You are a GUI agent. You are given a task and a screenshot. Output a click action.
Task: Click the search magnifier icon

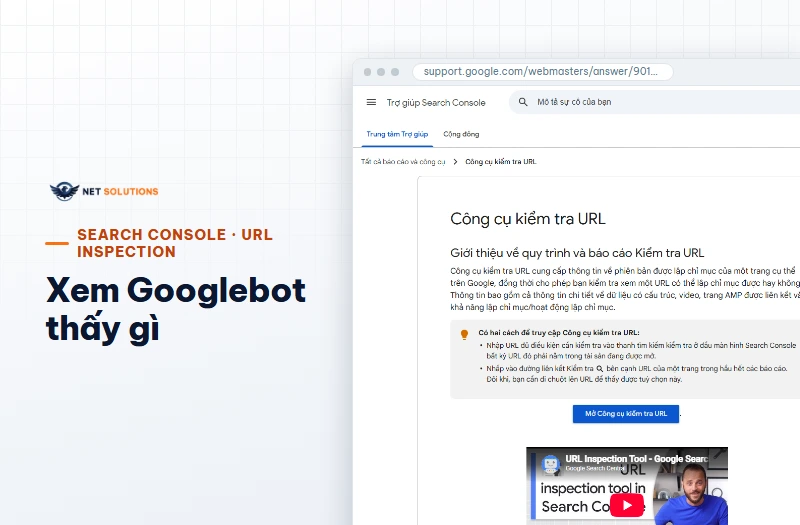(x=523, y=102)
